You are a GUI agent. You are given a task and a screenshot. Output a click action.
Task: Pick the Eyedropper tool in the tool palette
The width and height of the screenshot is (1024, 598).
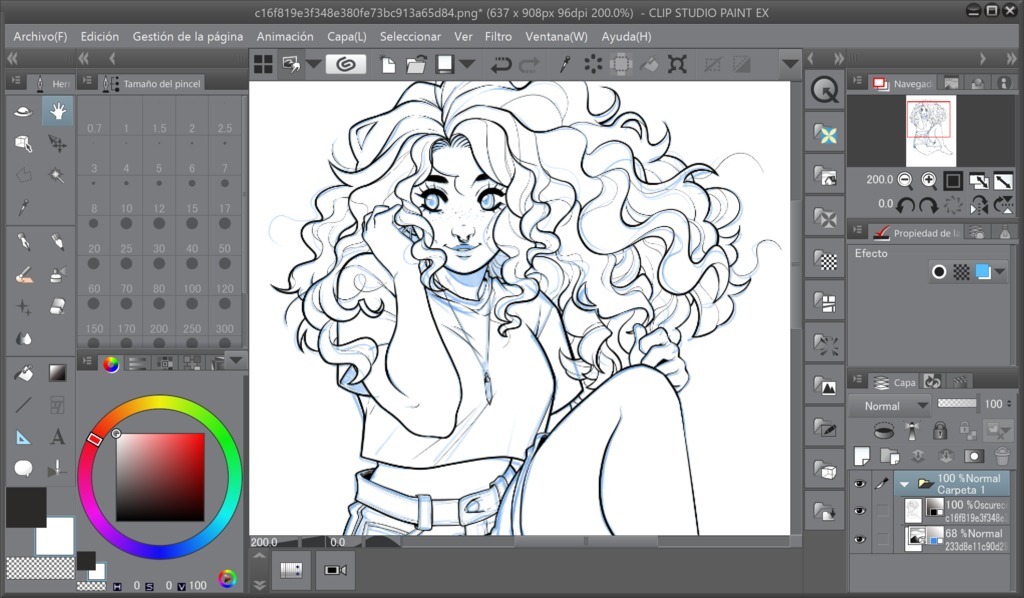tap(23, 207)
